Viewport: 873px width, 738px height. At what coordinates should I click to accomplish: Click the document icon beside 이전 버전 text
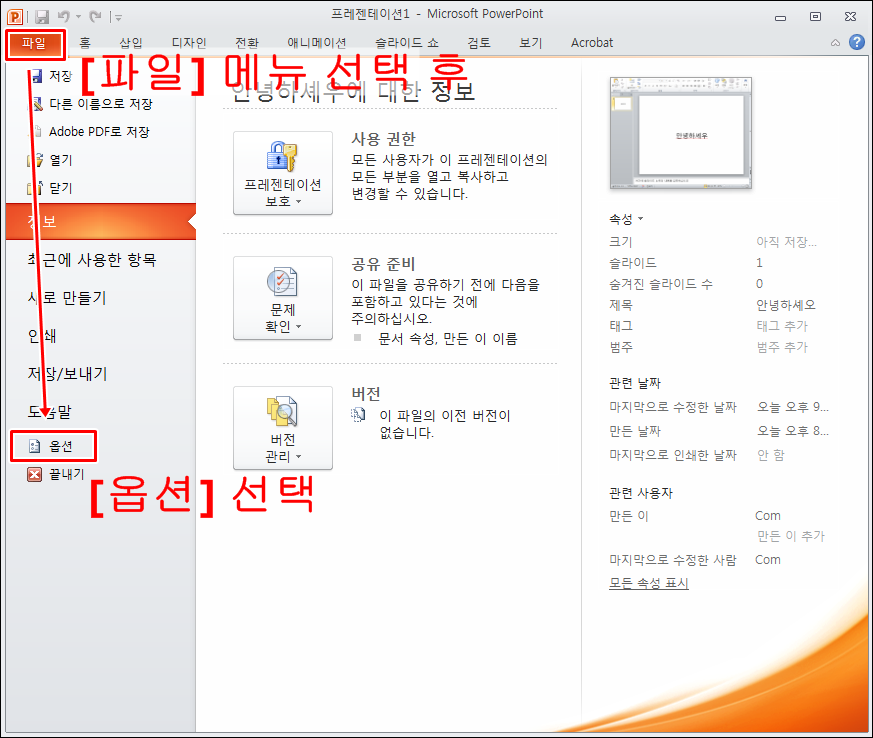pos(359,415)
